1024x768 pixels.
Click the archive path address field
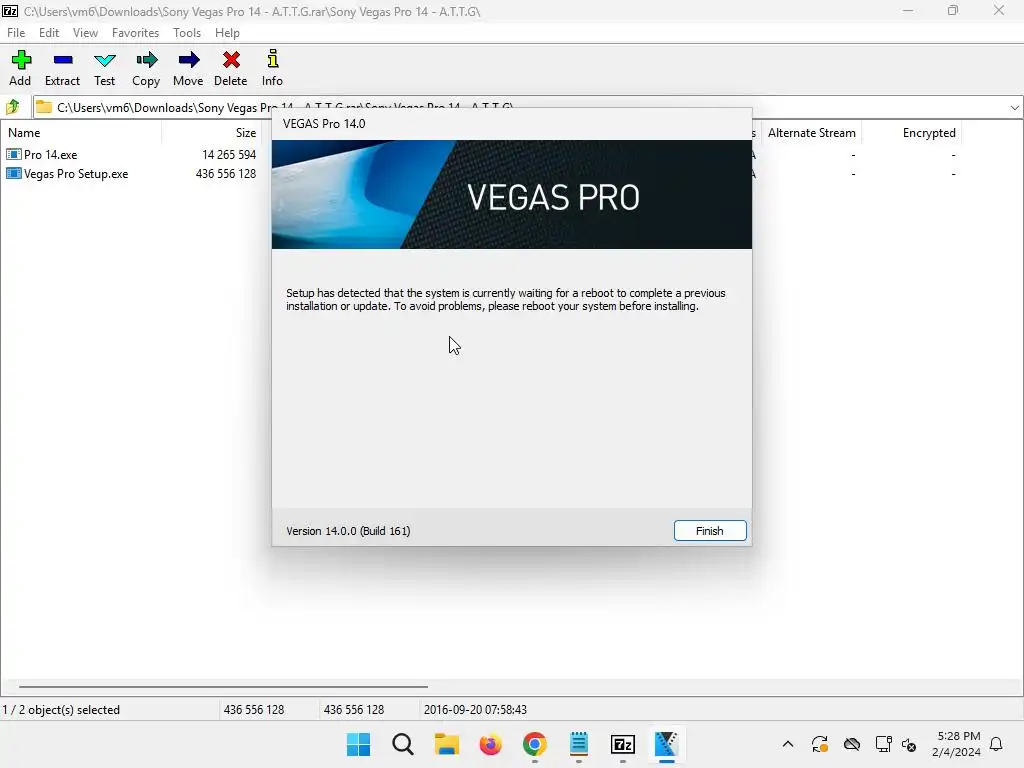(x=520, y=107)
